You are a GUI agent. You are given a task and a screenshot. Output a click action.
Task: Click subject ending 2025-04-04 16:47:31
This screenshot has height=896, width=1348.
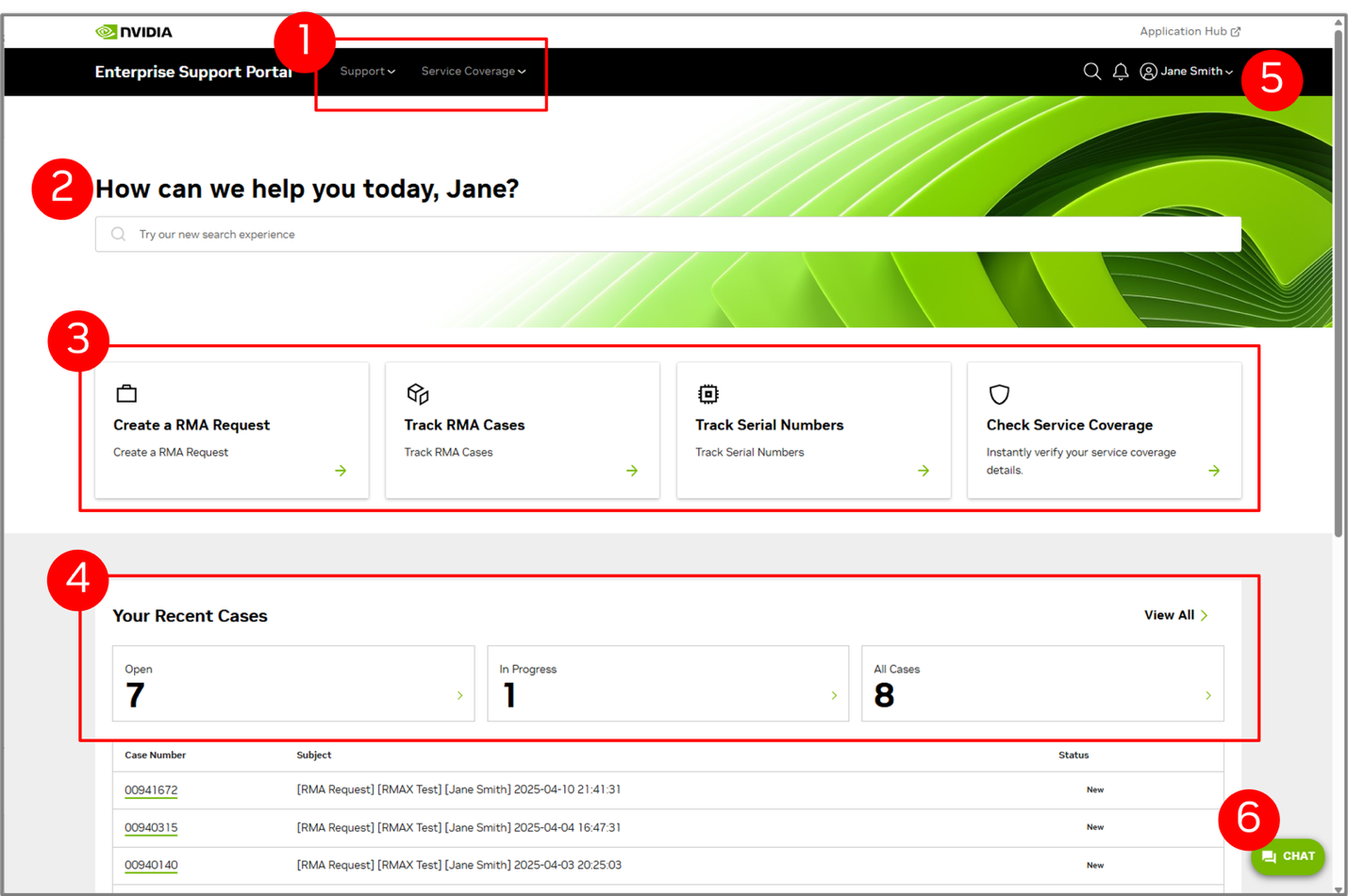pos(458,828)
